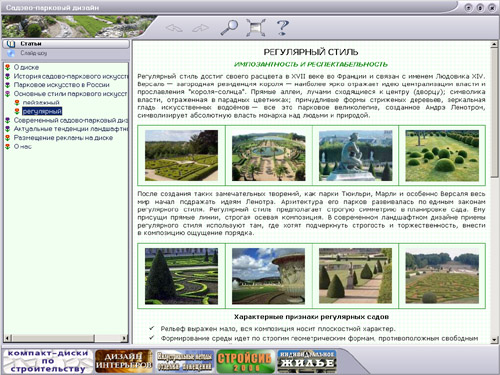Click the tree panel horizontal scrollbar thumb
500x375 pixels.
pyautogui.click(x=53, y=338)
